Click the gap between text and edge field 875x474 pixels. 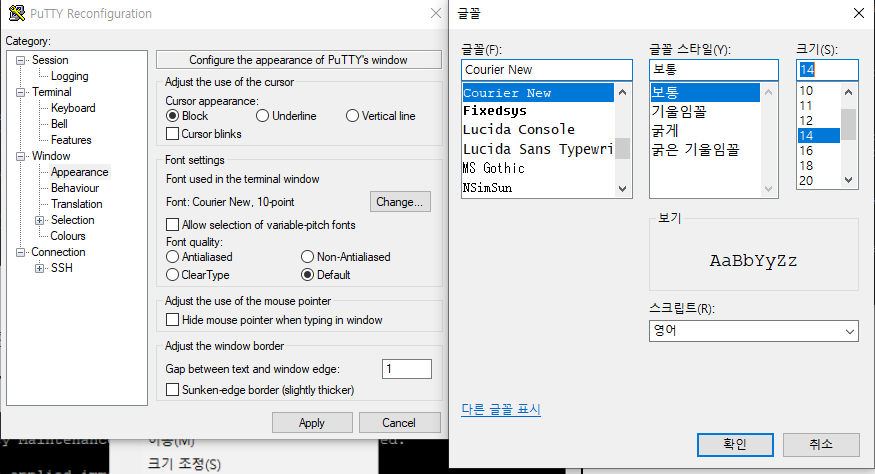(x=407, y=369)
